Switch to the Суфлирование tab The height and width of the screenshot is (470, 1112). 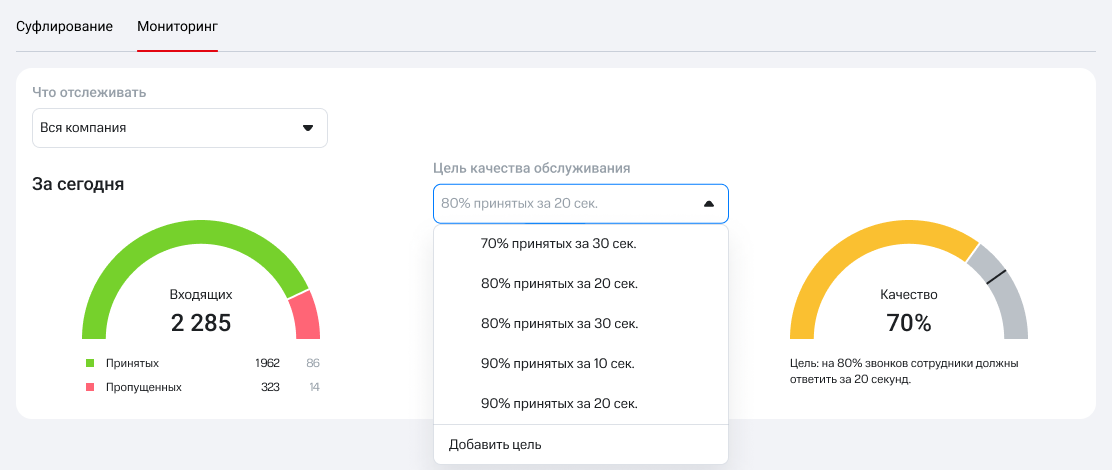pos(64,25)
